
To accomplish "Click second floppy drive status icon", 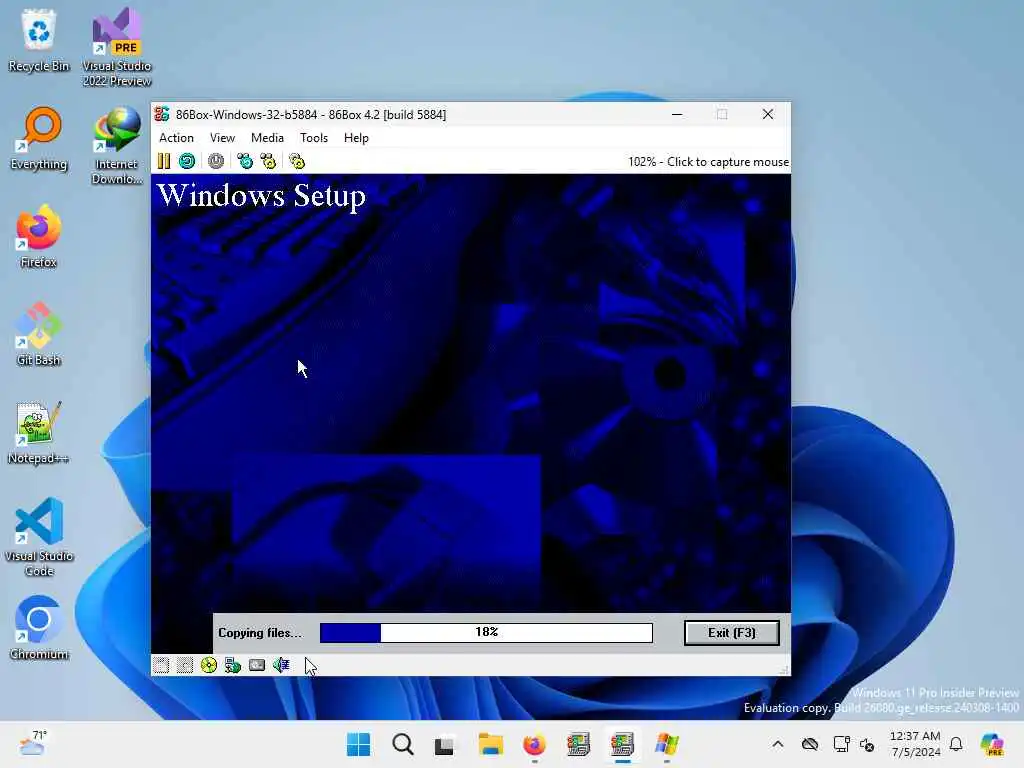I will (x=185, y=665).
